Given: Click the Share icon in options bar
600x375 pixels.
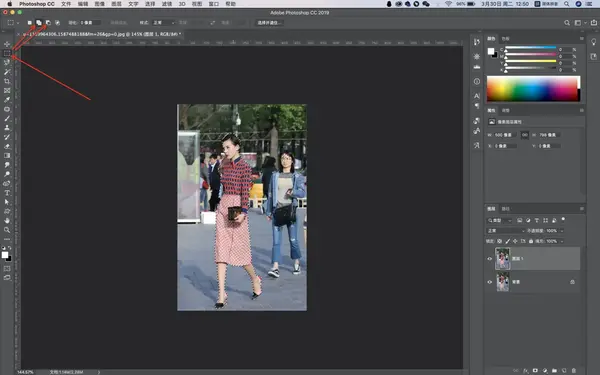Looking at the screenshot, I should pyautogui.click(x=594, y=23).
